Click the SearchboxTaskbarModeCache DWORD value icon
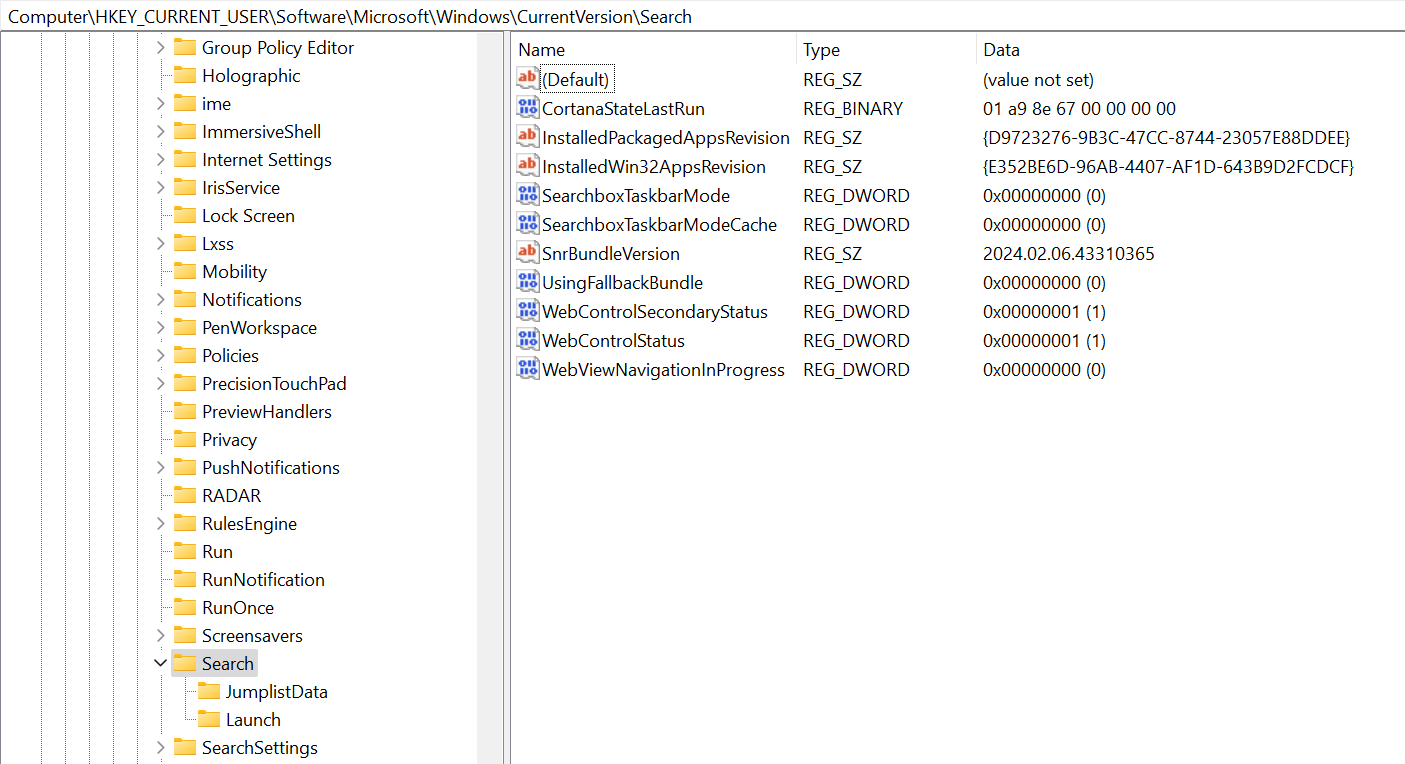 coord(527,224)
